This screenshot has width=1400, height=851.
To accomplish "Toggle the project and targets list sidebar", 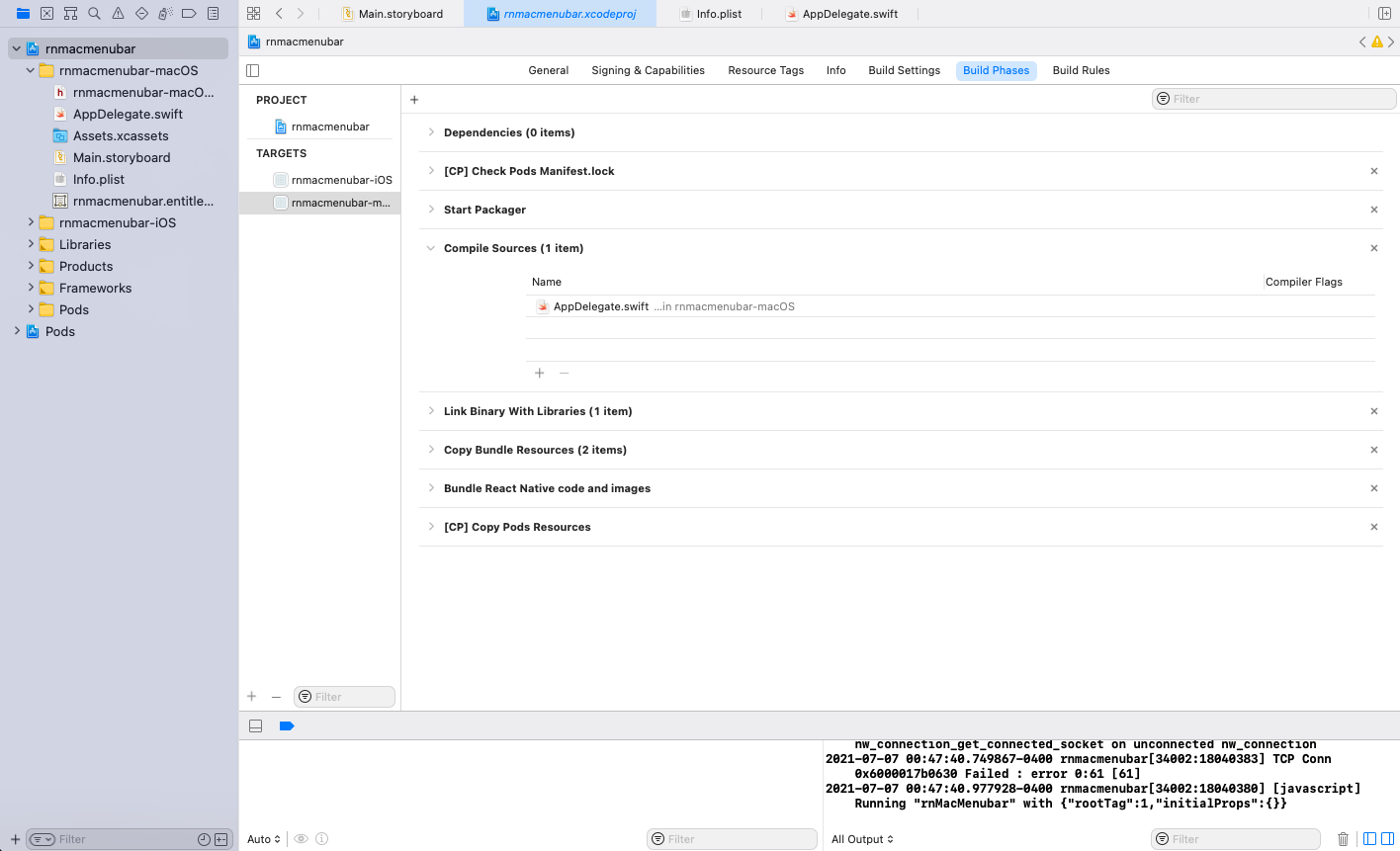I will [253, 70].
